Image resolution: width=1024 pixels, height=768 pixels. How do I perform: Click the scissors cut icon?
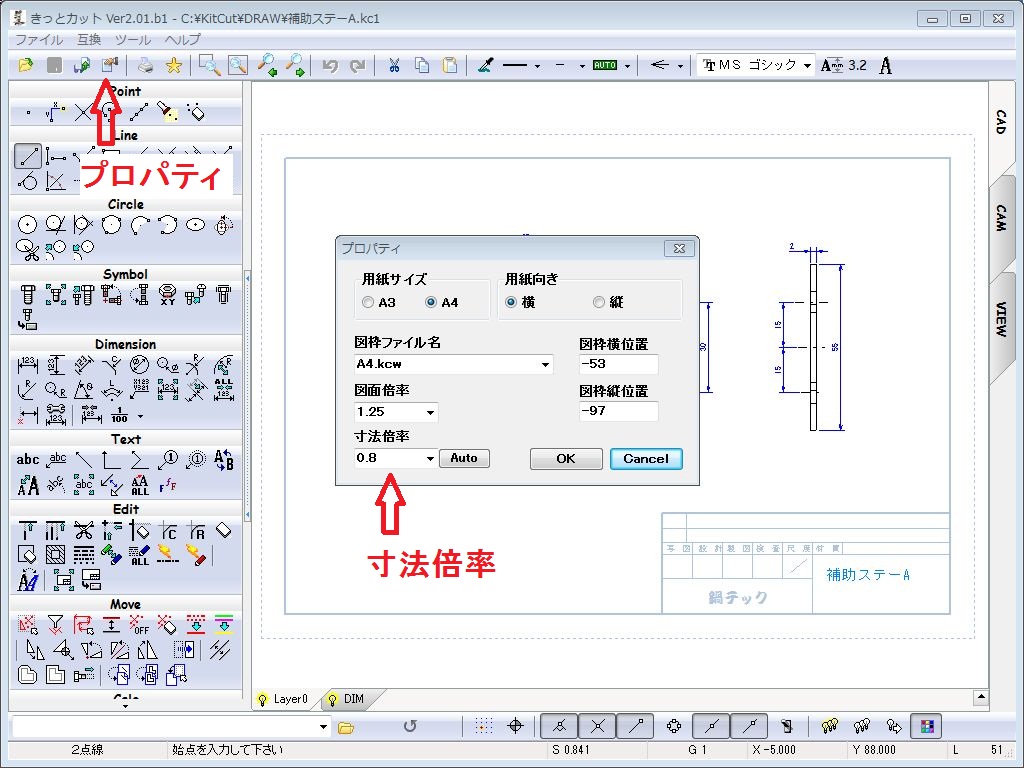point(394,65)
